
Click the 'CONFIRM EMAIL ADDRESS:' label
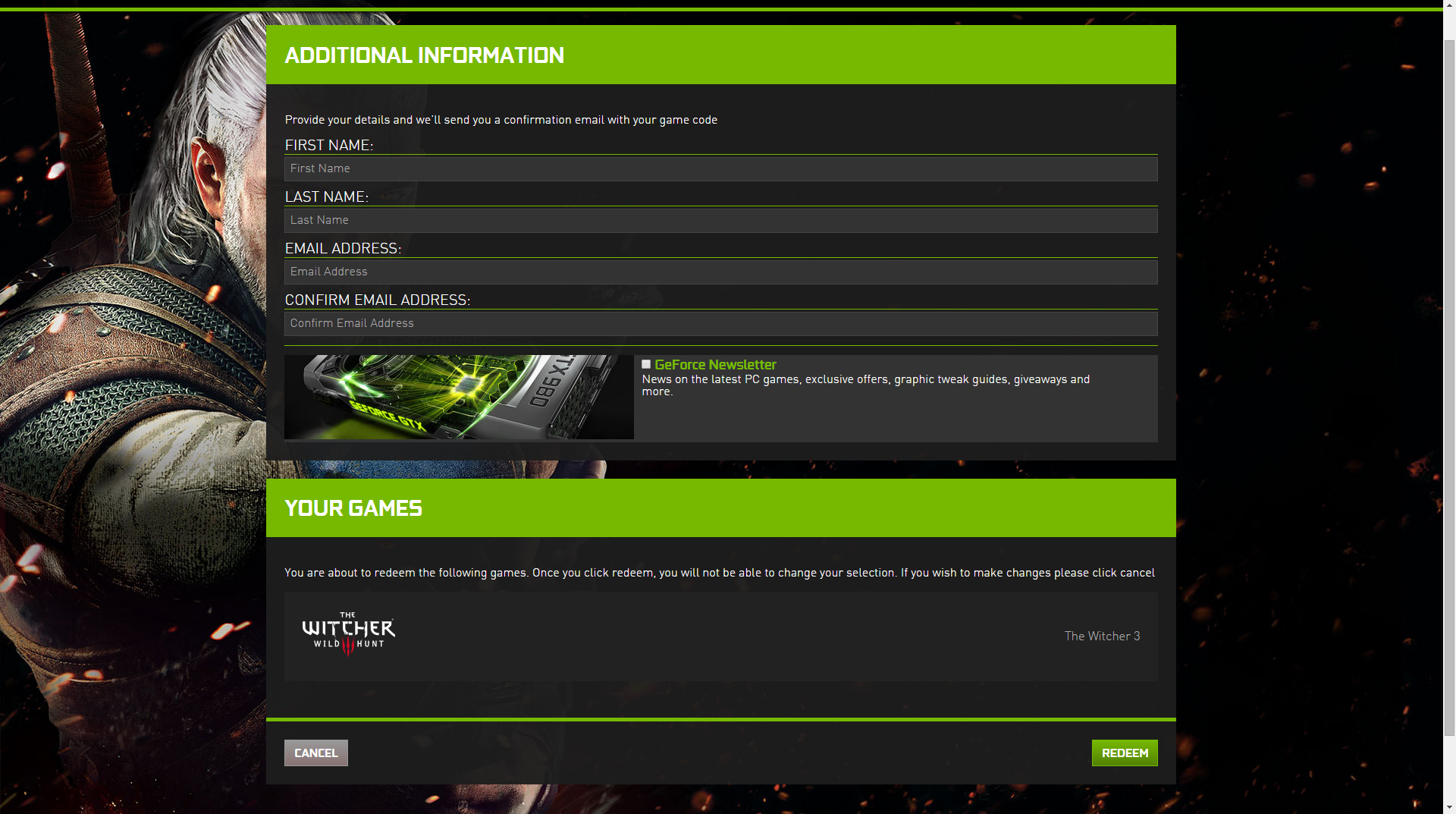pyautogui.click(x=378, y=300)
